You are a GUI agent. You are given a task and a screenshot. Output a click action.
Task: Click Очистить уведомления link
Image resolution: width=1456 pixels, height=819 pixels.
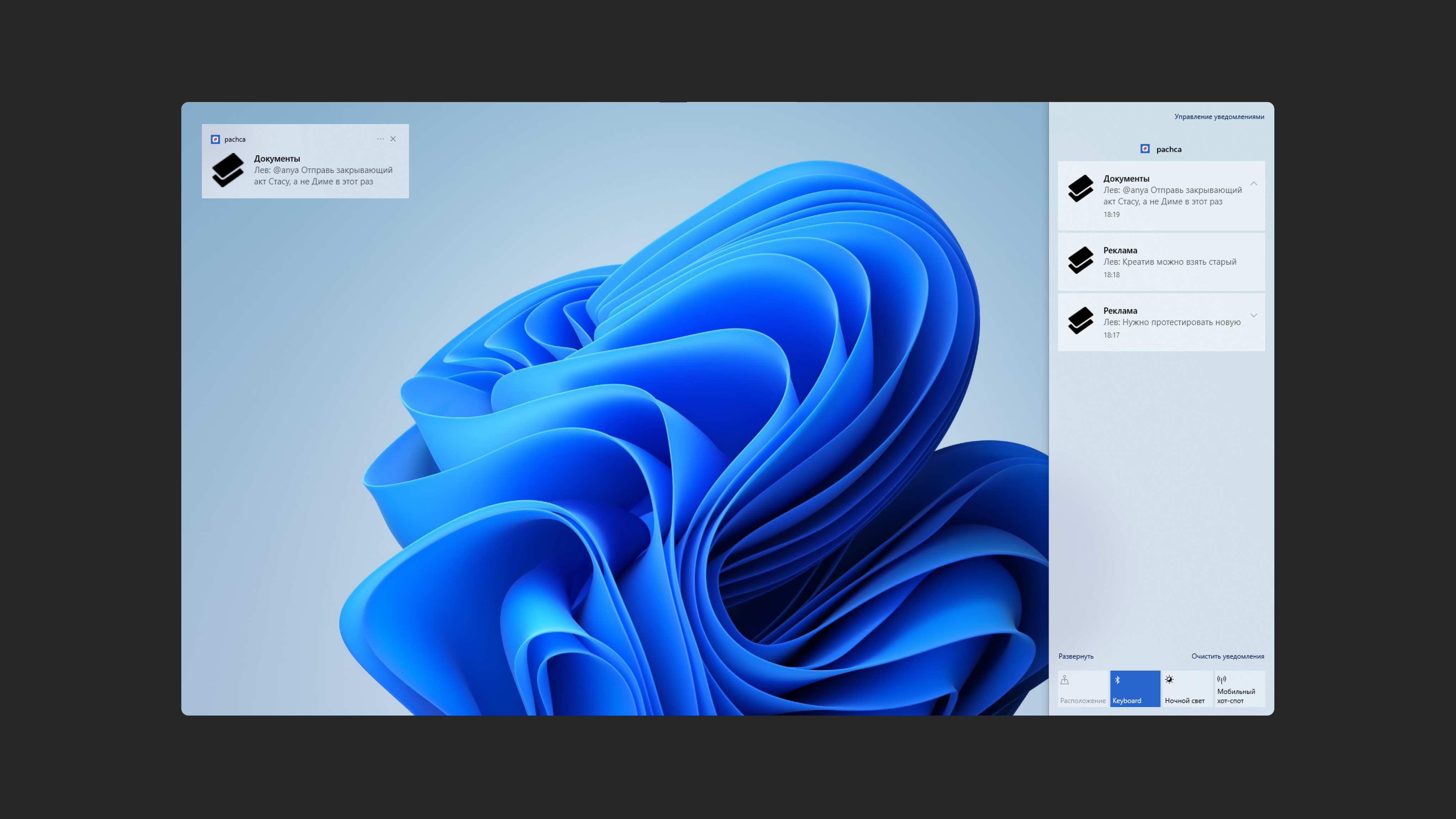click(1228, 656)
